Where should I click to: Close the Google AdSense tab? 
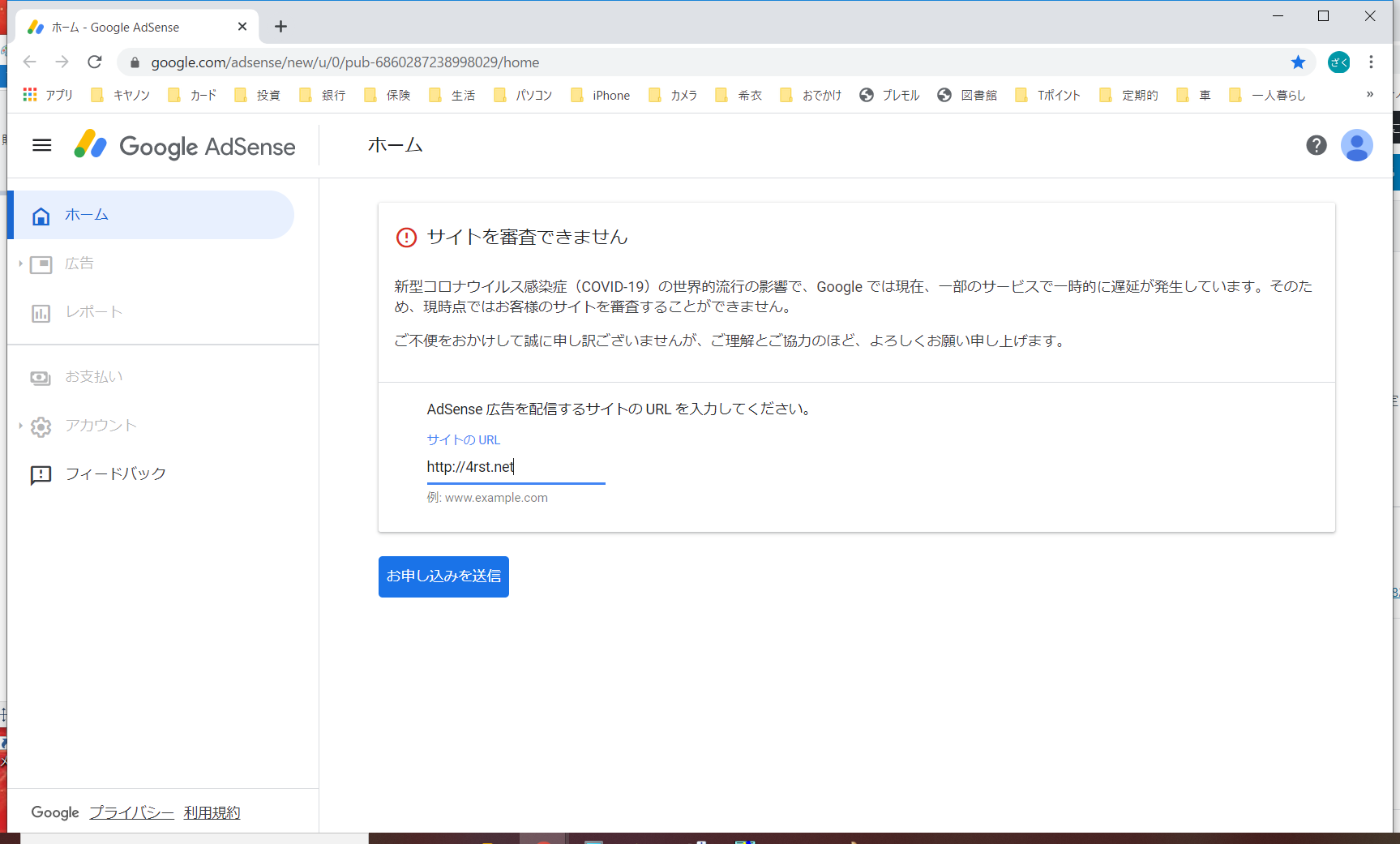[x=242, y=27]
